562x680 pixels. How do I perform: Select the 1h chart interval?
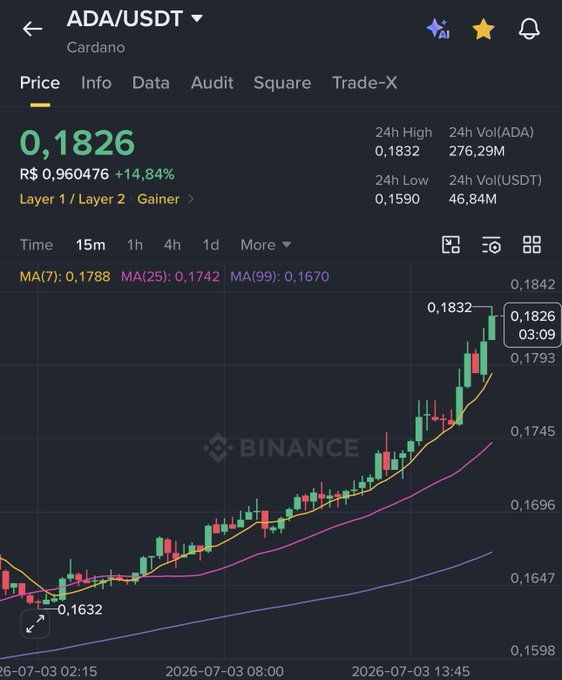tap(135, 245)
